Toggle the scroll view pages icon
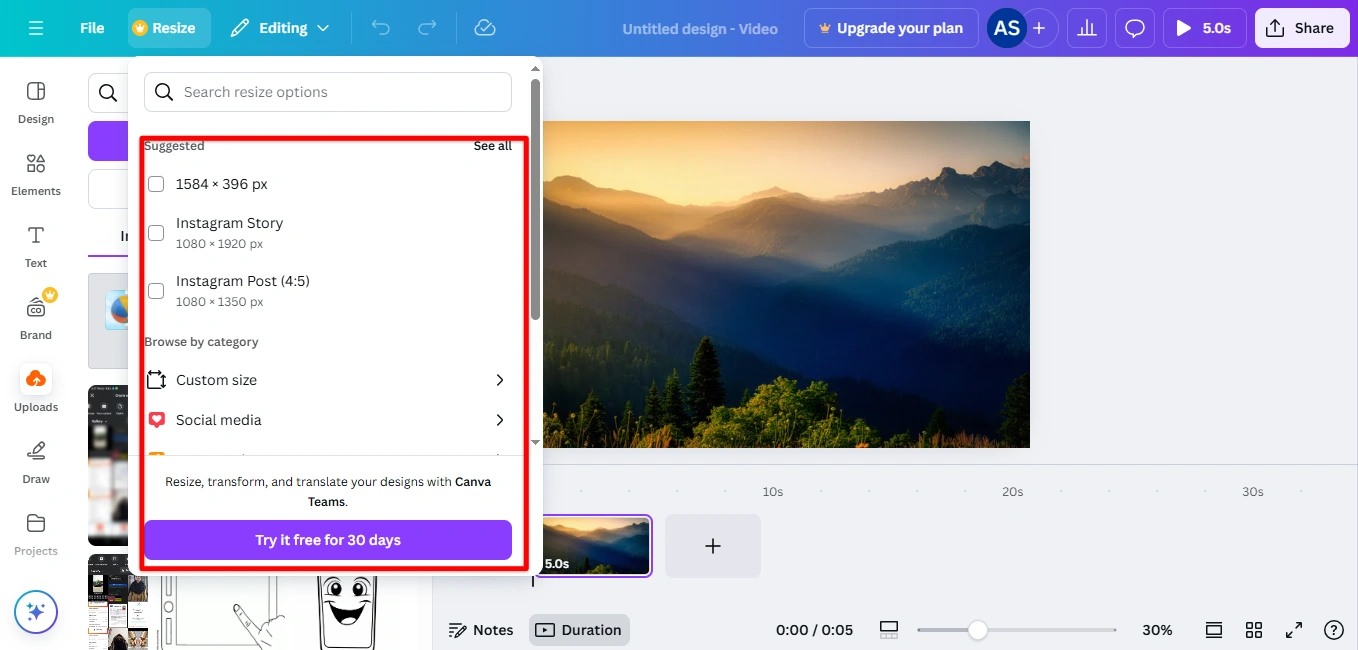1358x650 pixels. click(1214, 630)
